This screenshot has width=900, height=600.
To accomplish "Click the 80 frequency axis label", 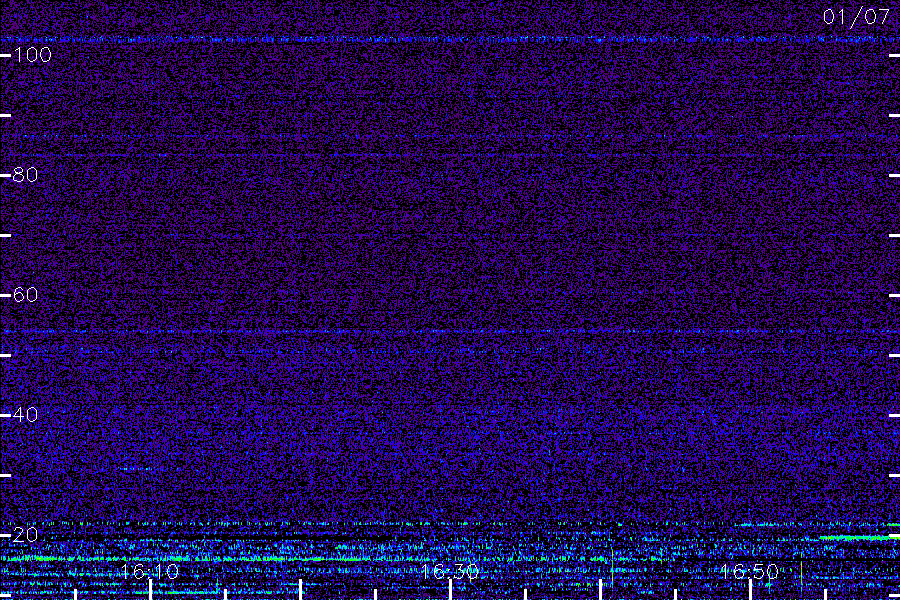I will pos(25,175).
